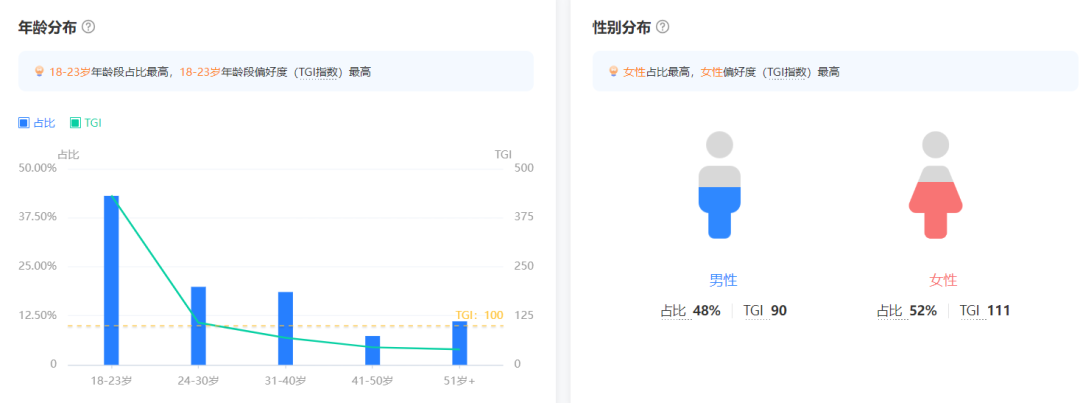Viewport: 1080px width, 403px height.
Task: Click help icon beside 性别分布 title
Action: (x=662, y=27)
